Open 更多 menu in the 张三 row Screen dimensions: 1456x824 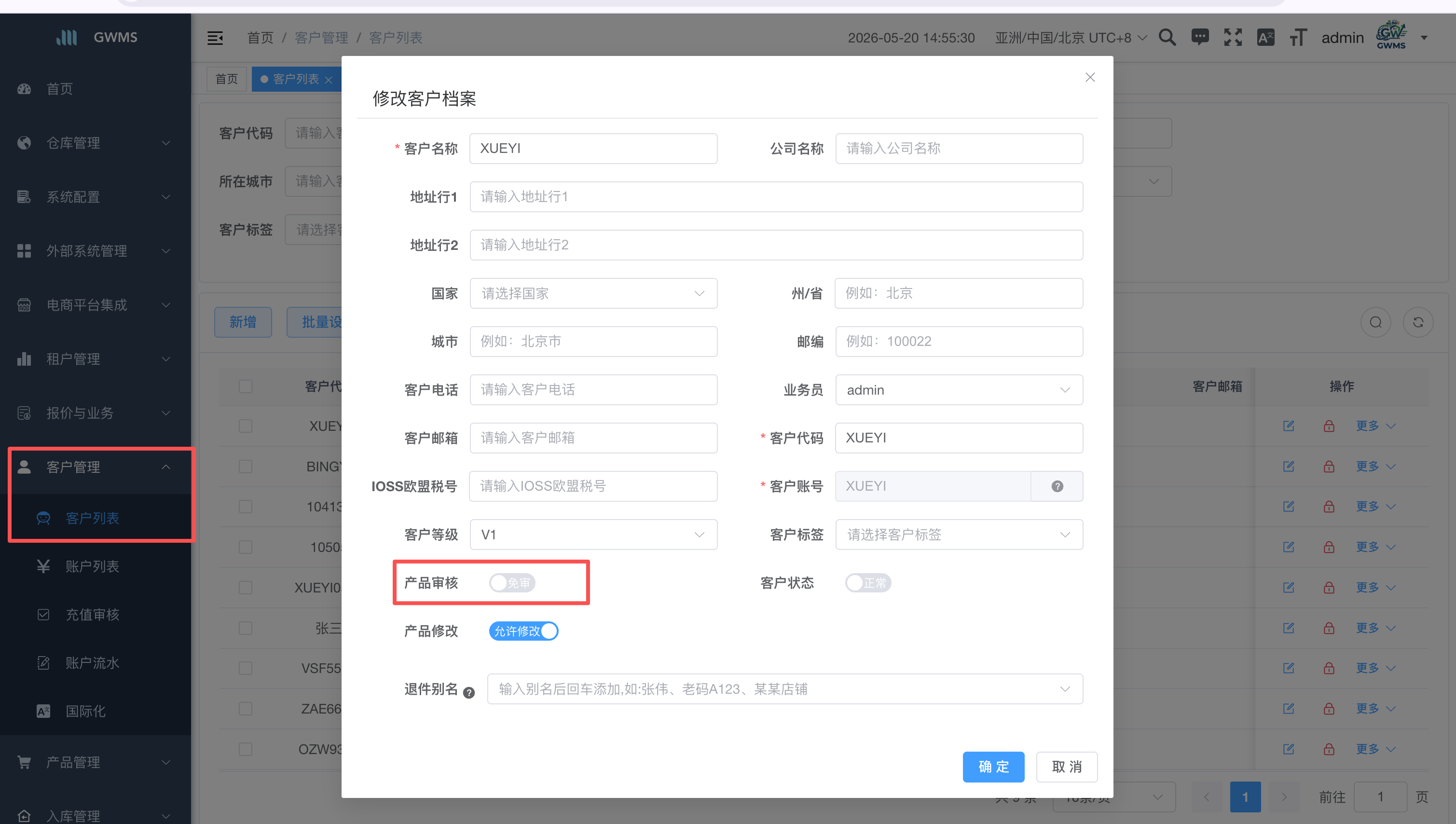pos(1375,628)
